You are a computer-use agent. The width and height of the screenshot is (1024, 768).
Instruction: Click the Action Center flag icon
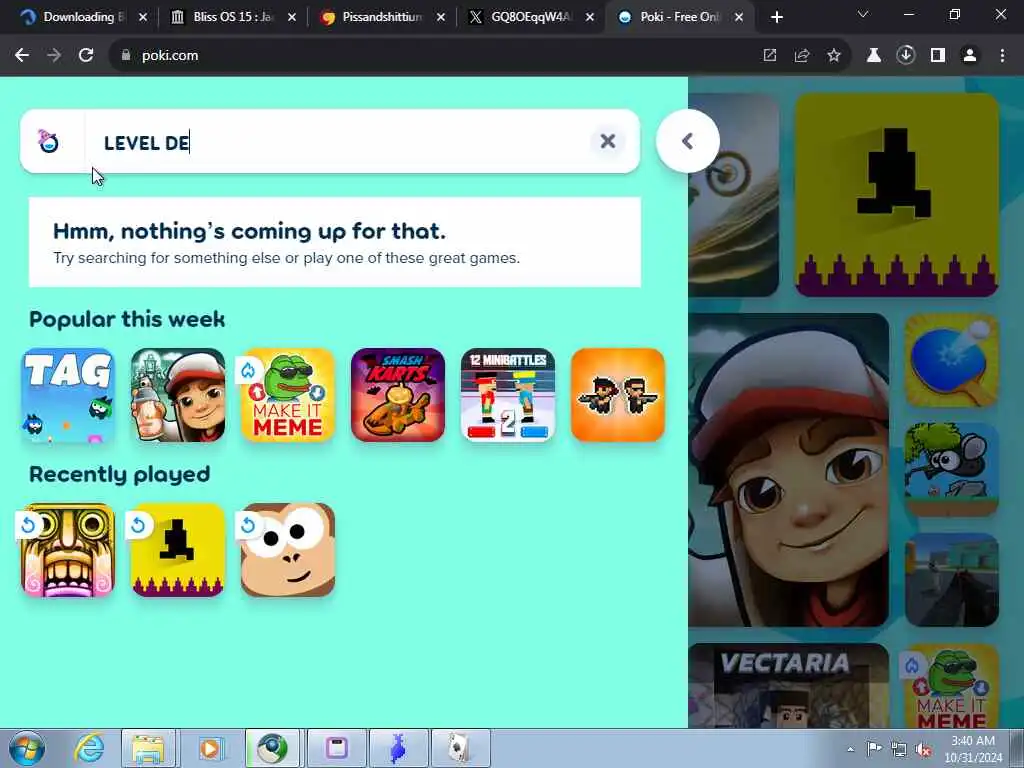pyautogui.click(x=874, y=749)
